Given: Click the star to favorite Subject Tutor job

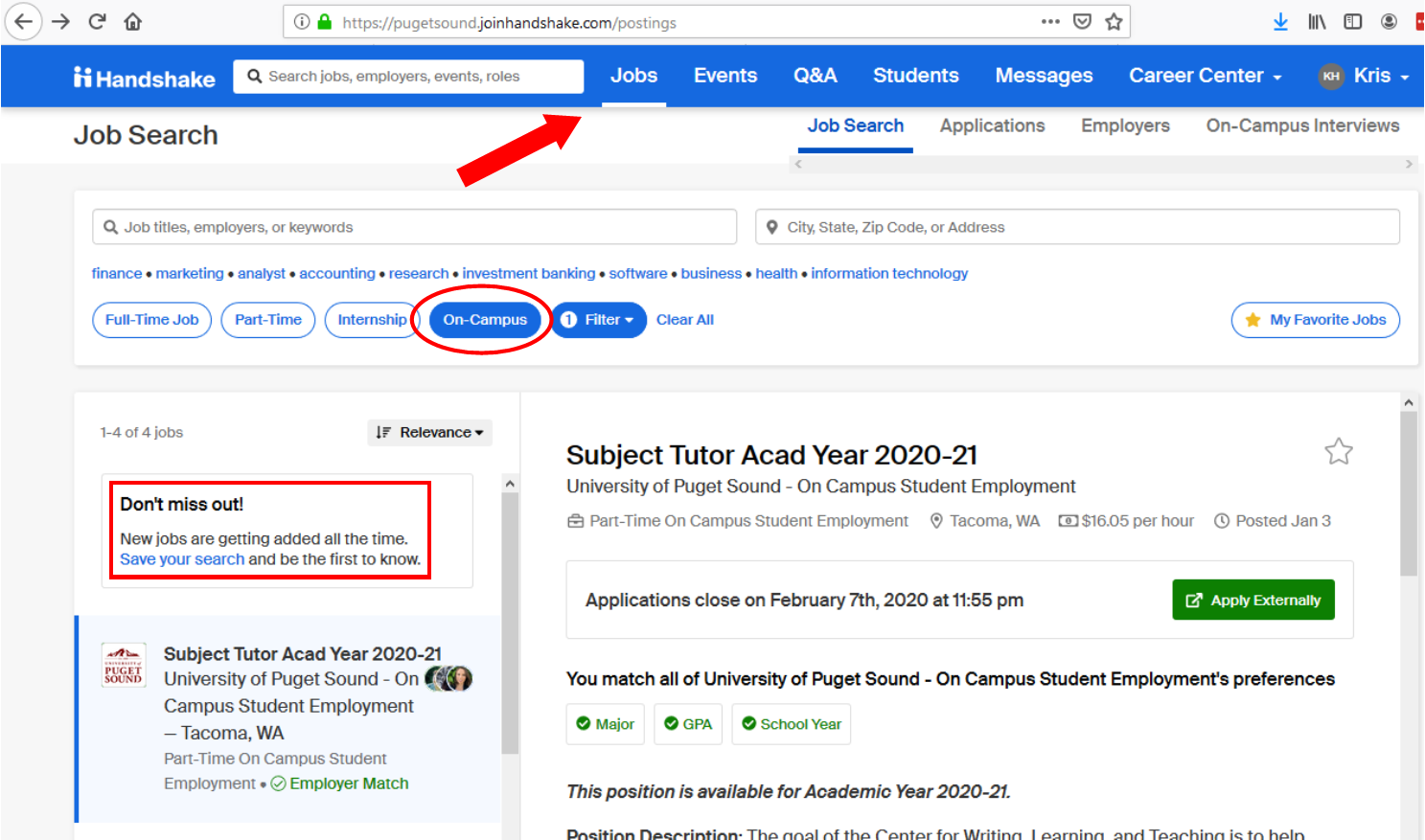Looking at the screenshot, I should [1338, 451].
